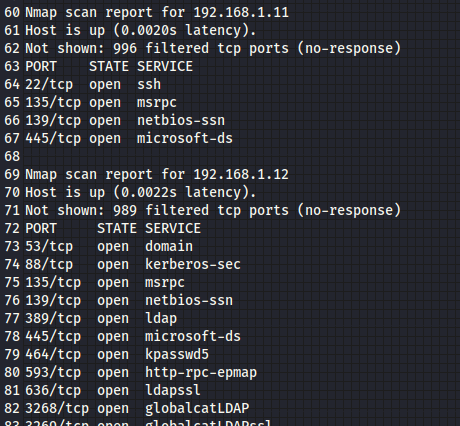Click the 'ldapssl' service text
The image size is (460, 426).
click(x=173, y=391)
